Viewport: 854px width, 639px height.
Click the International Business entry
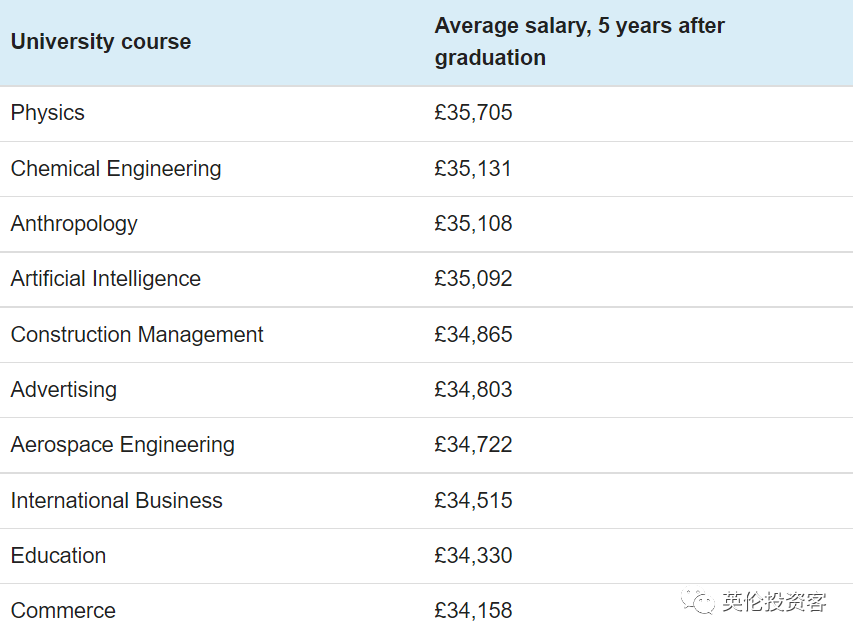[117, 501]
